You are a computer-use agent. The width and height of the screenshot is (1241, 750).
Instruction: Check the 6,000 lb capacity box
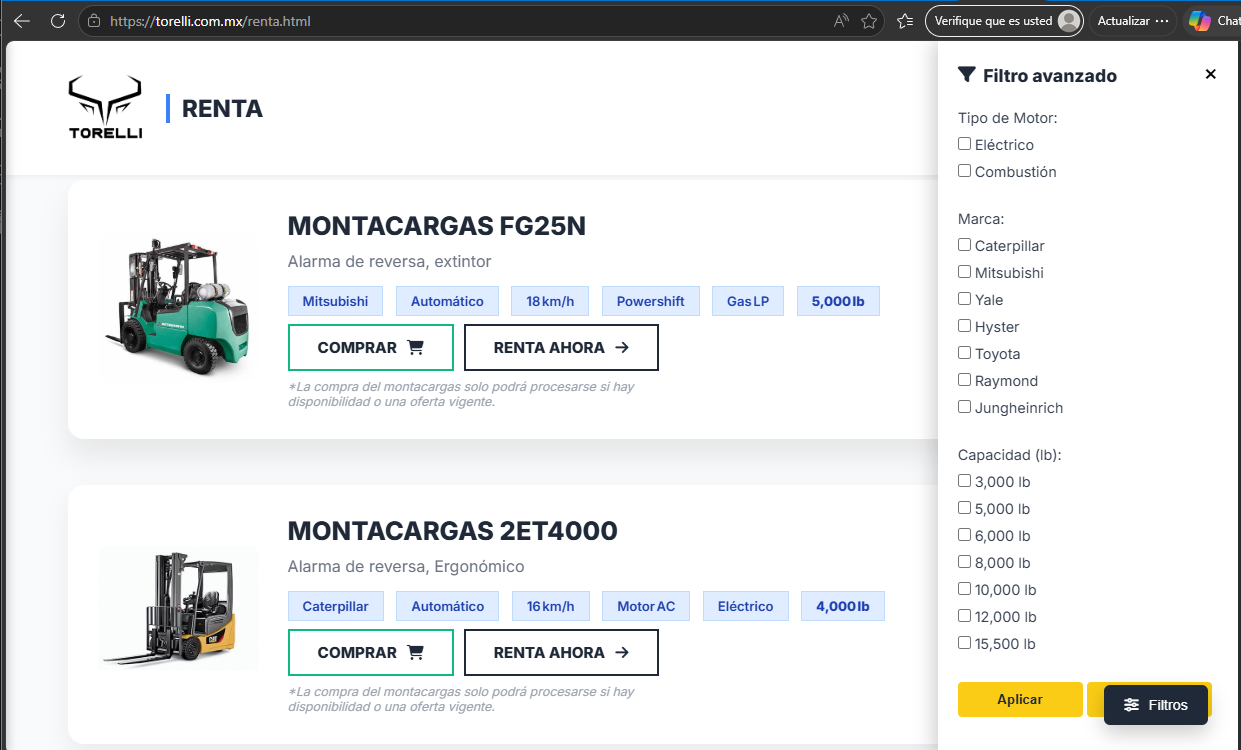point(964,535)
